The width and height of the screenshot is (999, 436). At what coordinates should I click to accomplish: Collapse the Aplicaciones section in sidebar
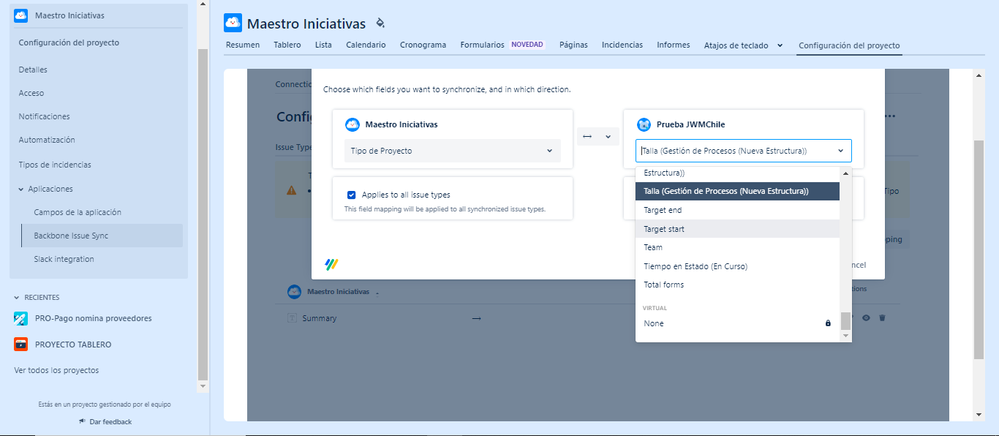pos(22,189)
